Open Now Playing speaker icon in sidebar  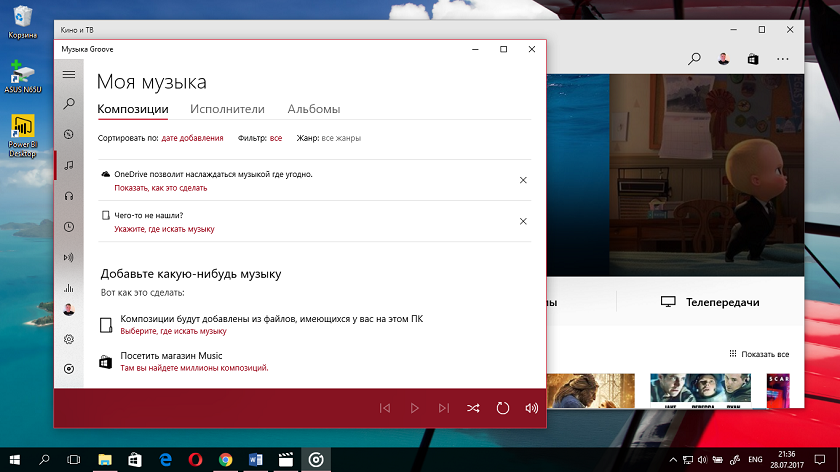point(69,258)
